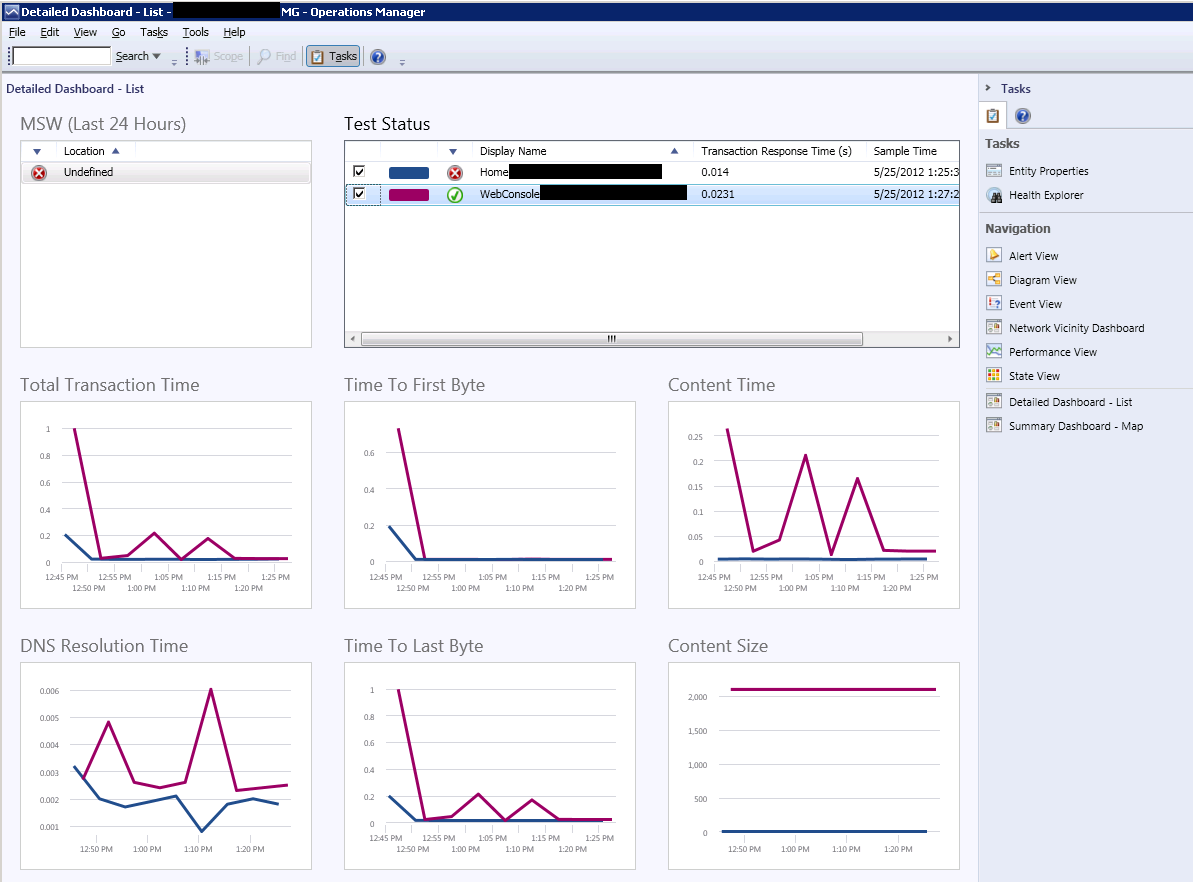Toggle the Tasks pane toolbar button

point(333,56)
